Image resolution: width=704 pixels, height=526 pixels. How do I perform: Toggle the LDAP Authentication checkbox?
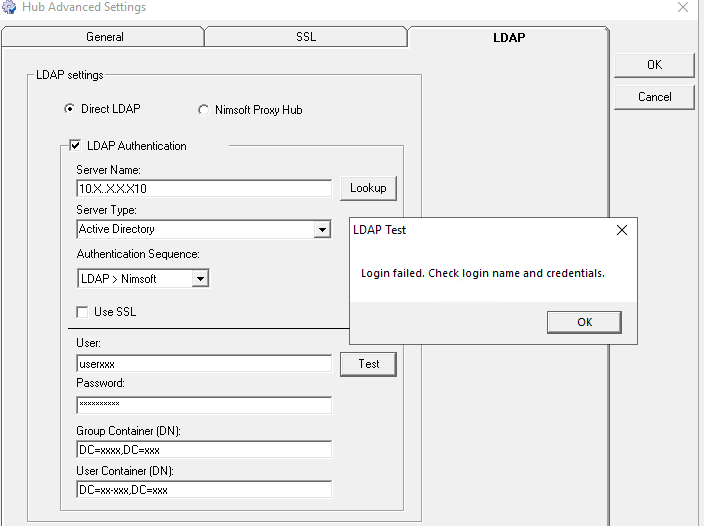click(x=75, y=145)
